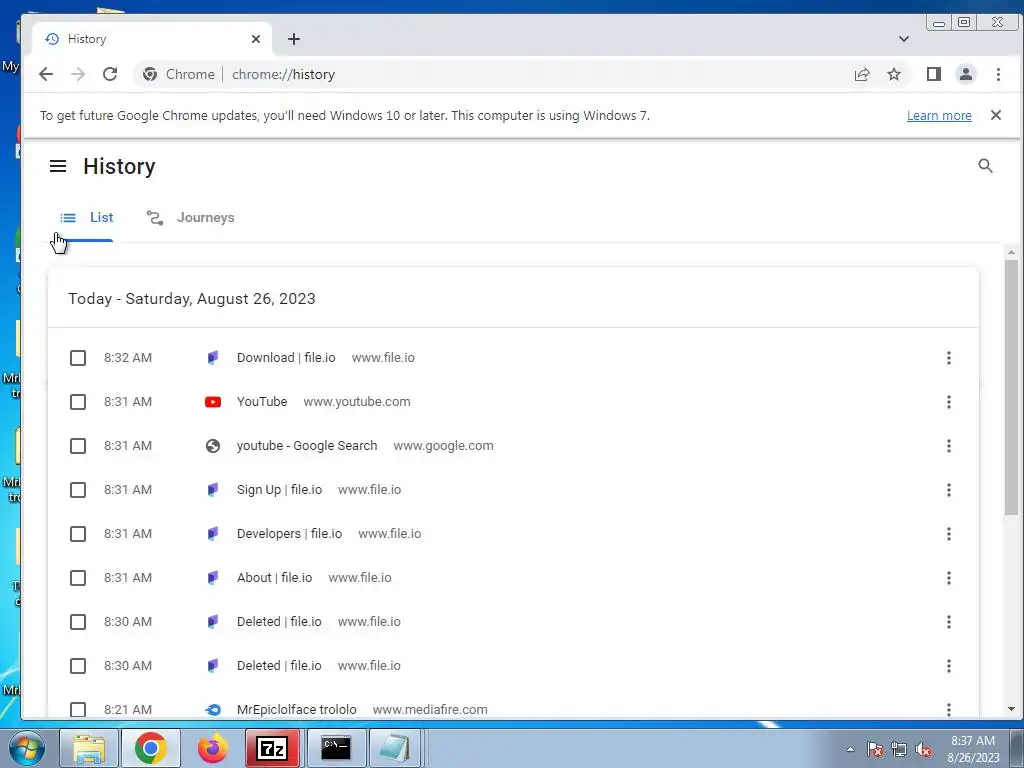Viewport: 1024px width, 768px height.
Task: Show hidden system tray icons
Action: [850, 749]
